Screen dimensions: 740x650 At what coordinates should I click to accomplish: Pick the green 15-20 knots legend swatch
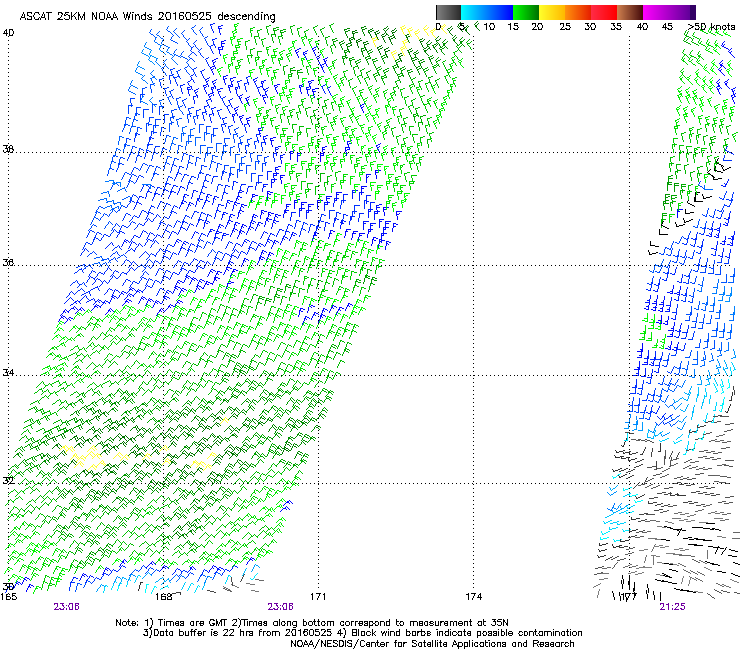526,12
